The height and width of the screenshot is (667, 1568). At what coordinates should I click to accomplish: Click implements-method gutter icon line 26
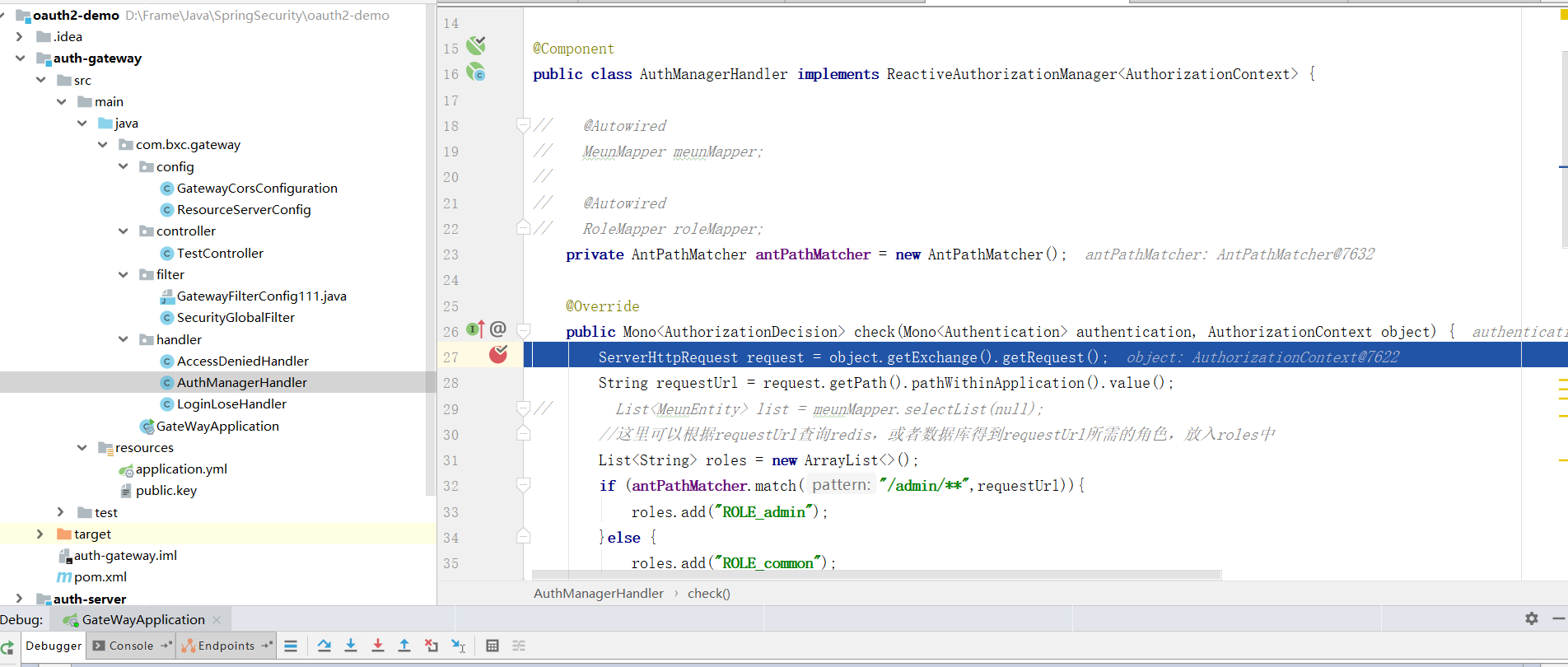point(475,330)
